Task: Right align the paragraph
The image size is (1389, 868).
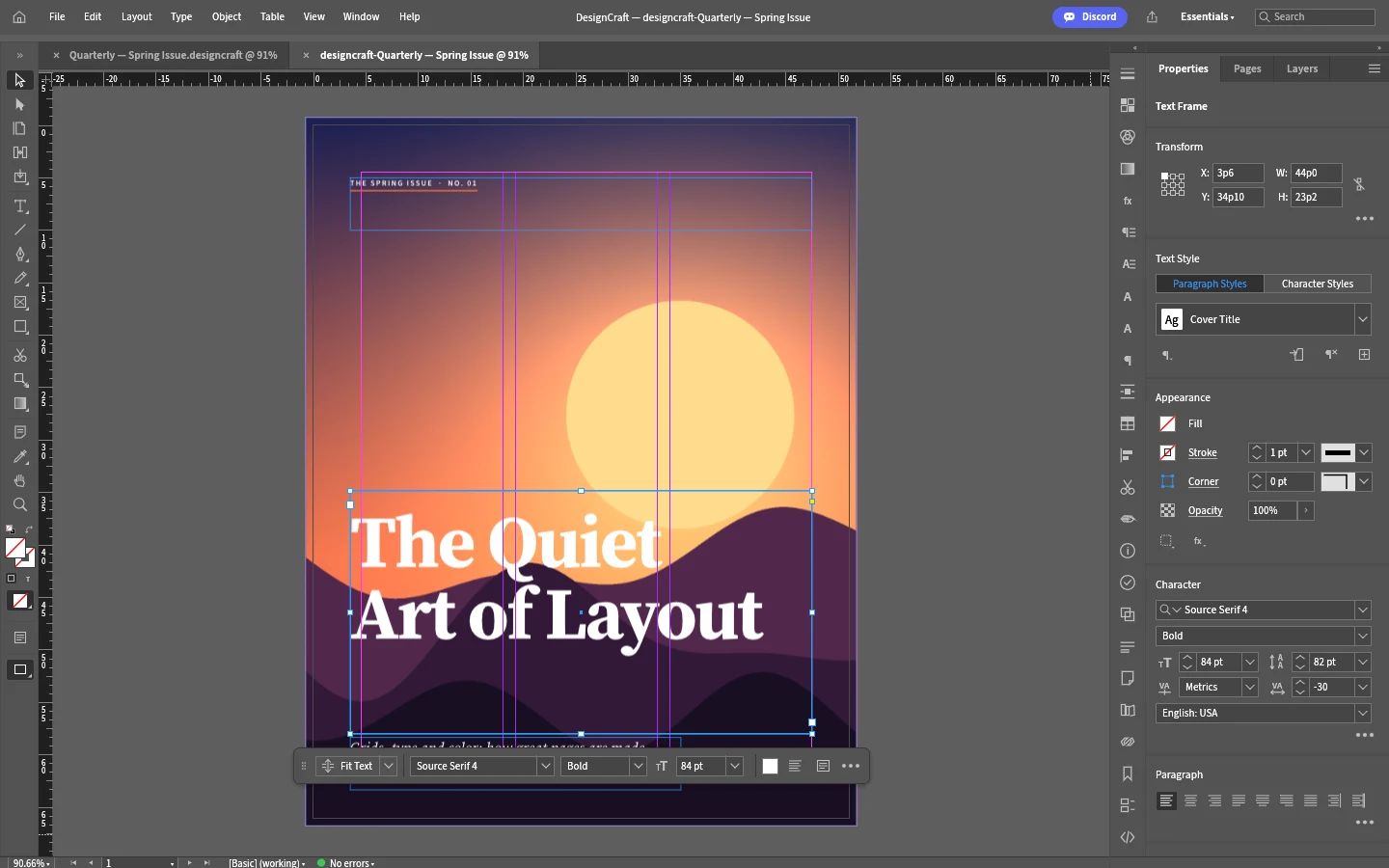Action: [x=1214, y=800]
